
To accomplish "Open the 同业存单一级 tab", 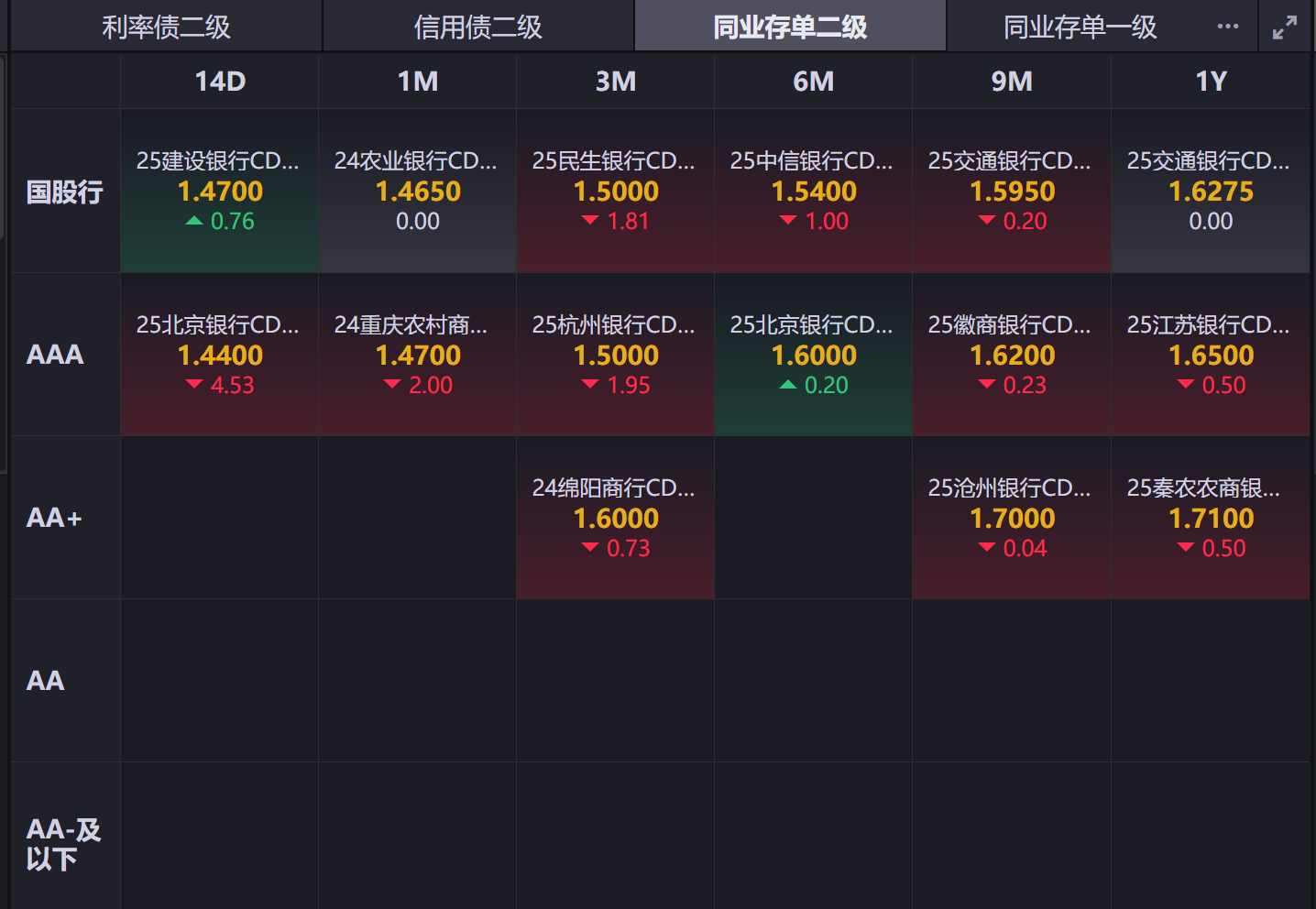I will pyautogui.click(x=1080, y=27).
